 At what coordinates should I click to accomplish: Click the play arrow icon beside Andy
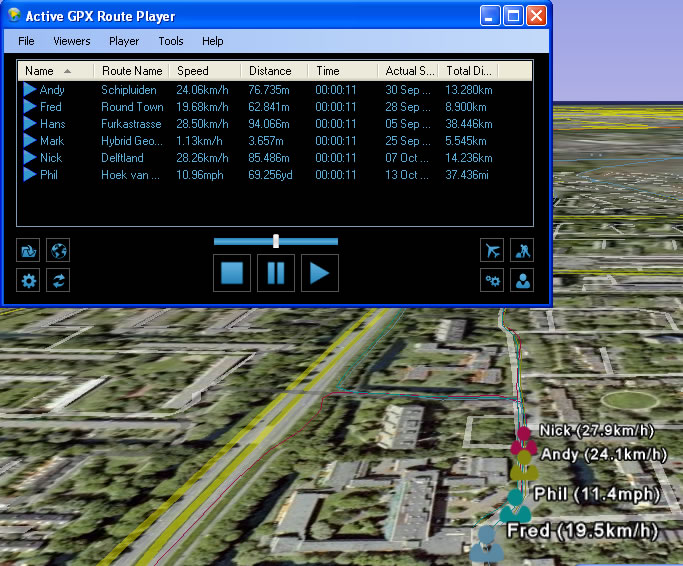(x=30, y=89)
